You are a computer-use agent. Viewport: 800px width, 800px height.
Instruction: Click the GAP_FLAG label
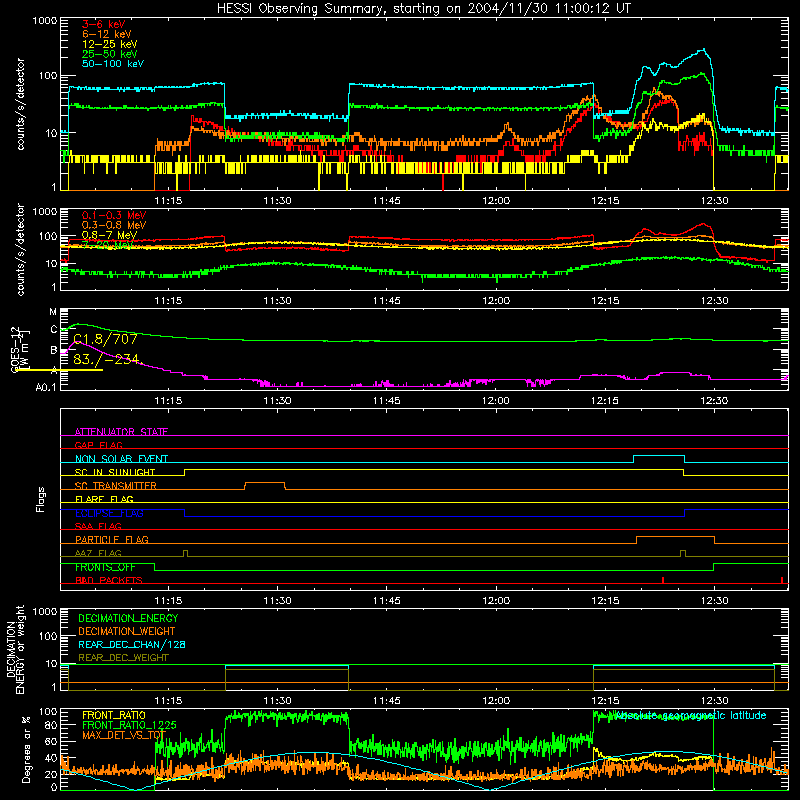point(98,445)
